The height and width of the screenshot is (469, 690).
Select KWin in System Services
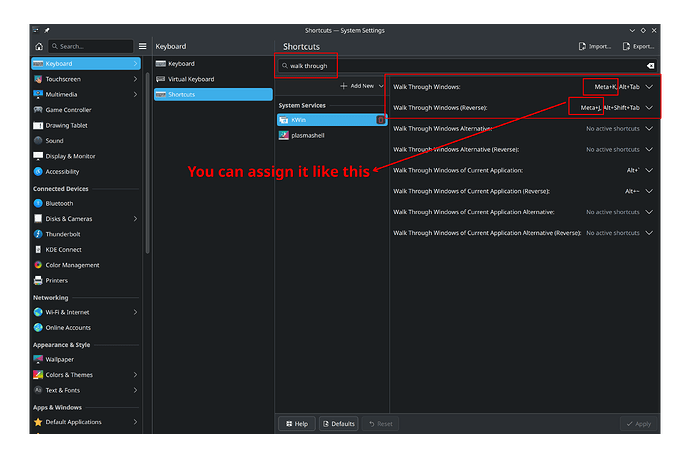pos(332,120)
